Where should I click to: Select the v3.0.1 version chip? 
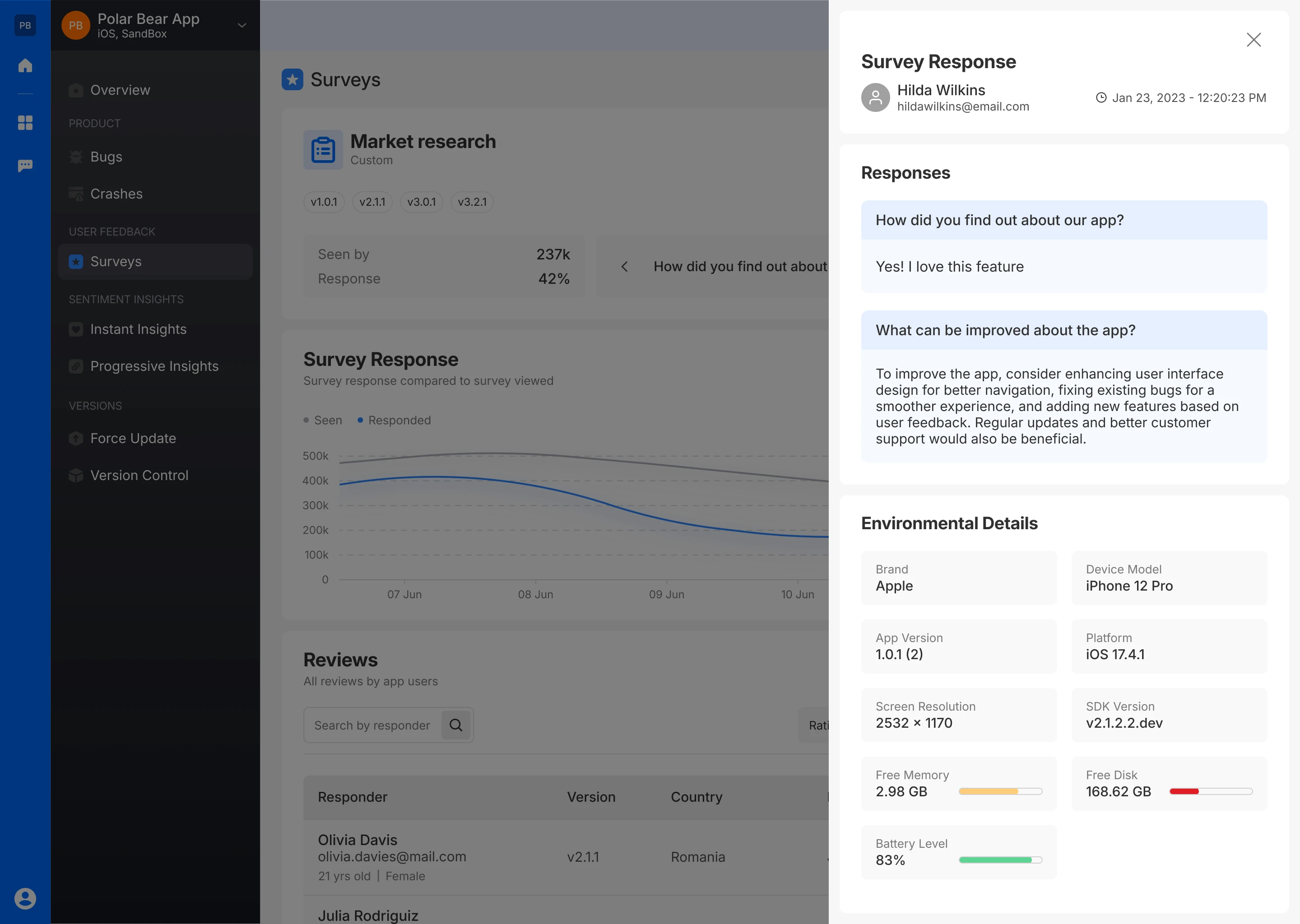(x=421, y=202)
